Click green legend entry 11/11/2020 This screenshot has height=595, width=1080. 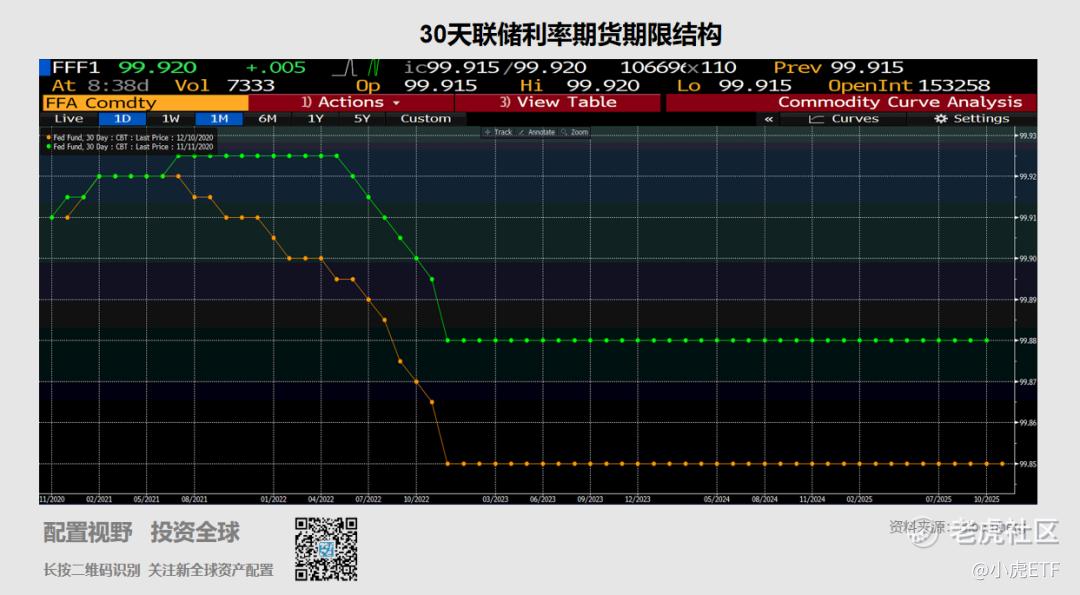(x=129, y=147)
